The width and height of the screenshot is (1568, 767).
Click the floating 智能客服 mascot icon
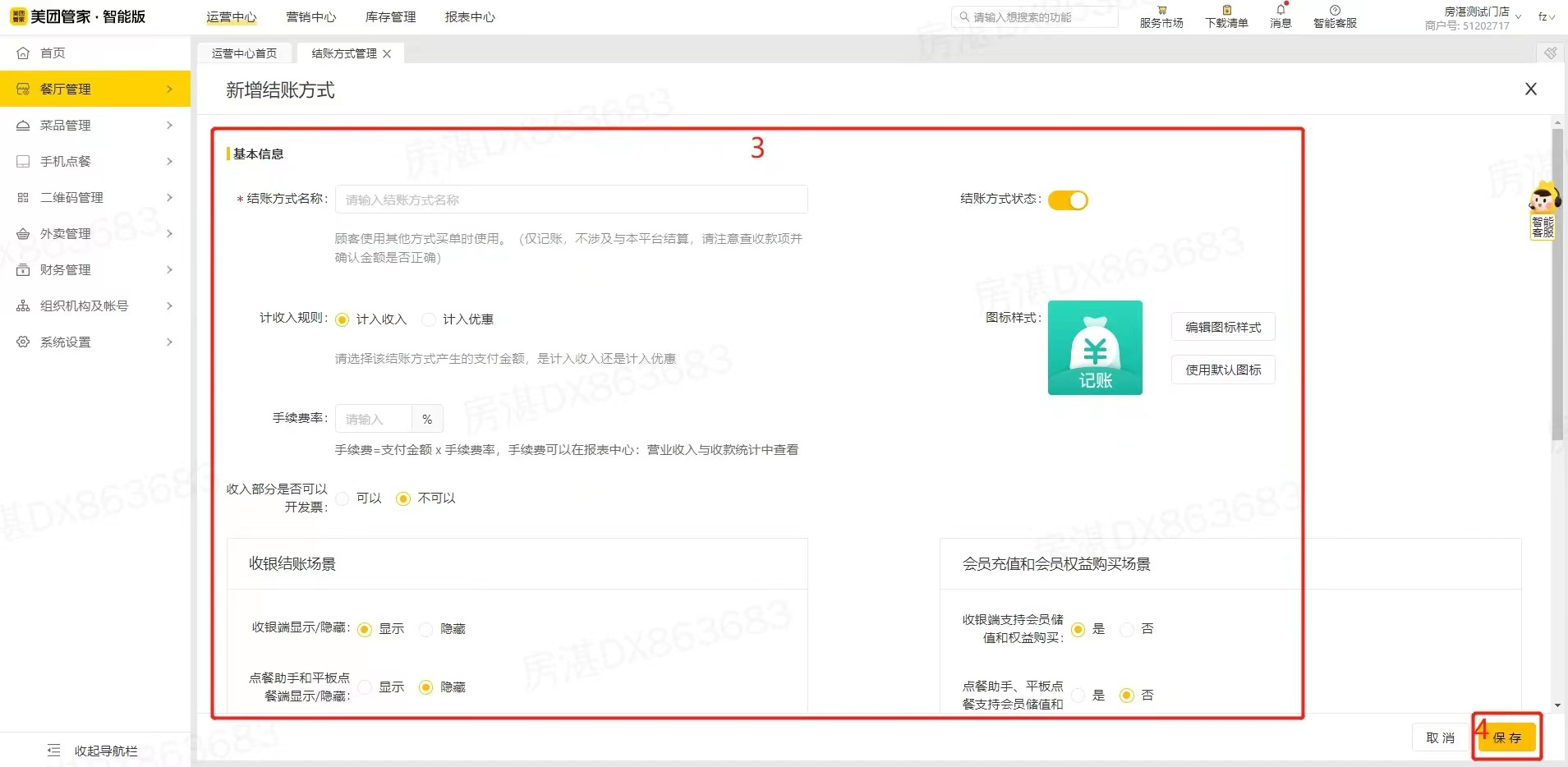click(x=1543, y=209)
